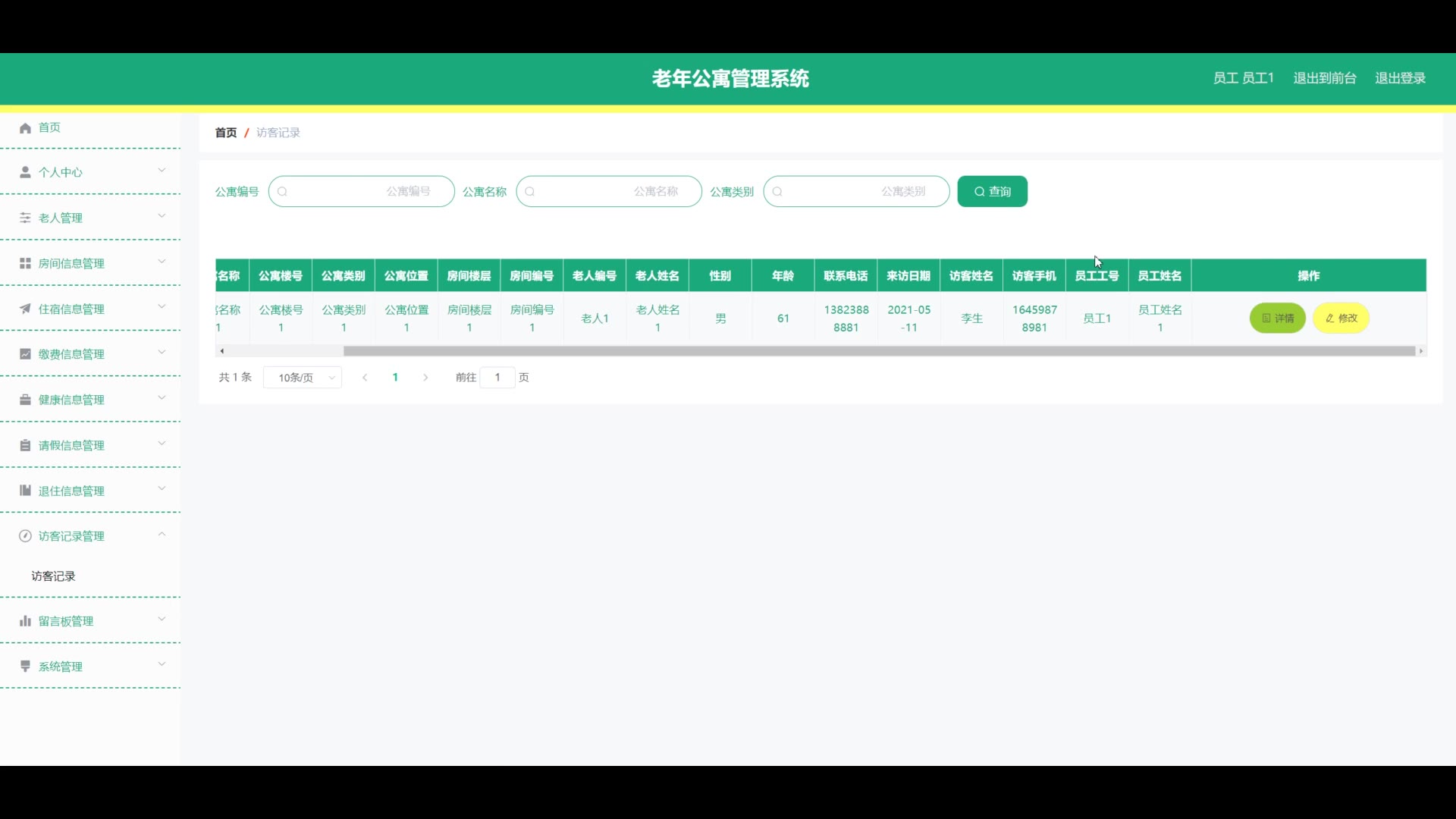This screenshot has width=1456, height=819.
Task: Click the sliders icon beside 老人管理
Action: tap(25, 218)
